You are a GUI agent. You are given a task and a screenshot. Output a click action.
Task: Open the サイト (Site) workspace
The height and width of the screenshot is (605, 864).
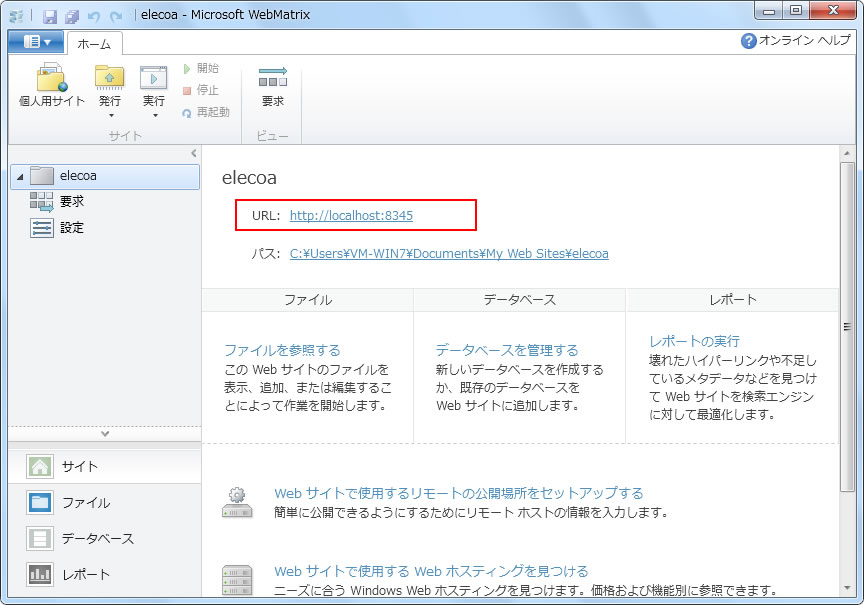(x=80, y=467)
